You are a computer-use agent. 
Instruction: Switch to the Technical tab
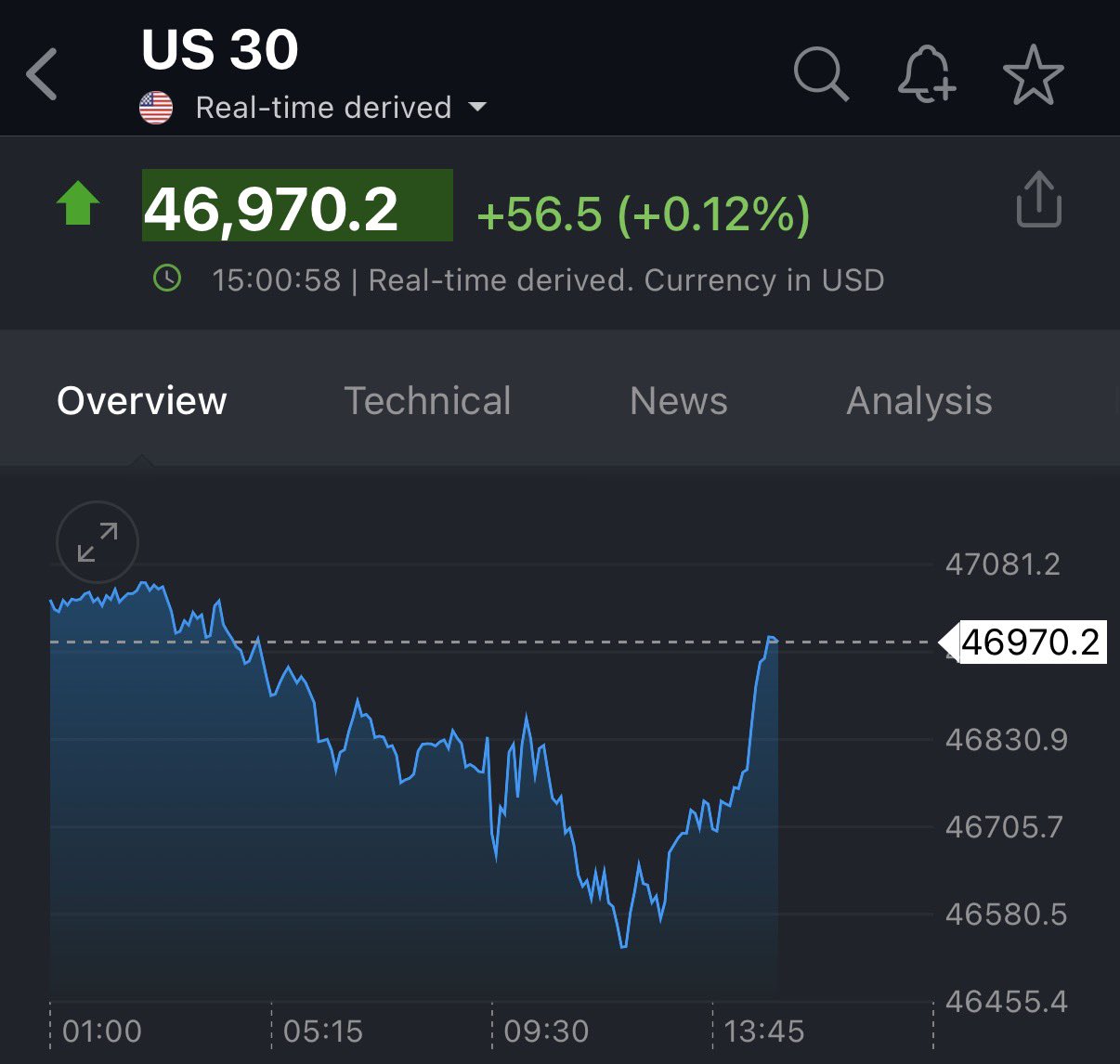coord(427,401)
